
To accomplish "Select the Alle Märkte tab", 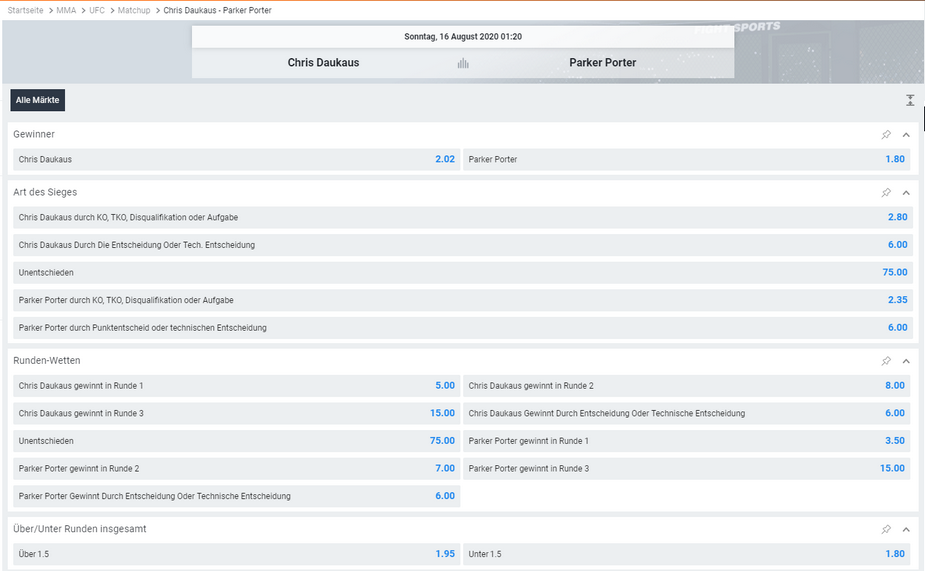I will (38, 100).
